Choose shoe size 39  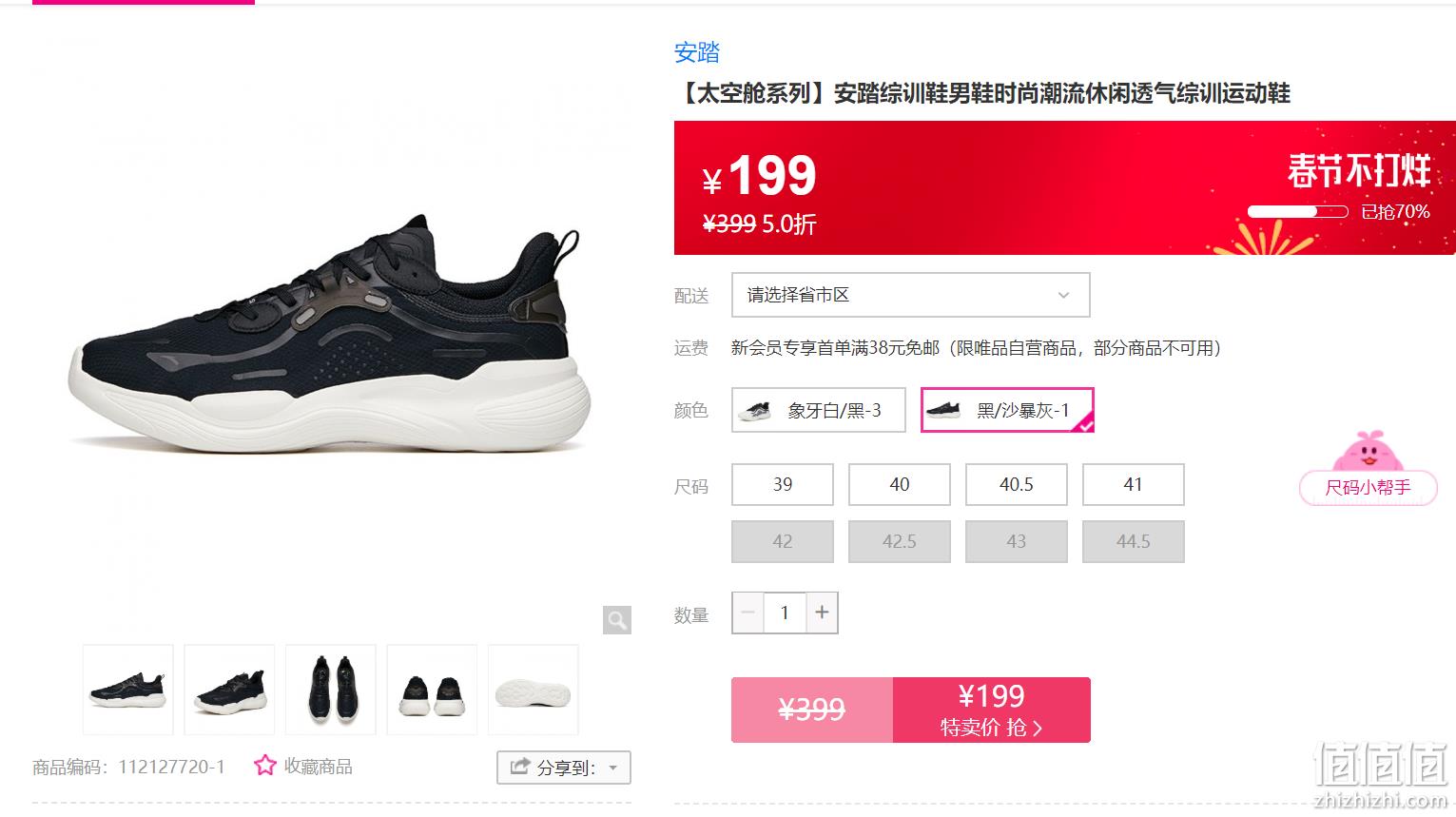click(x=783, y=484)
